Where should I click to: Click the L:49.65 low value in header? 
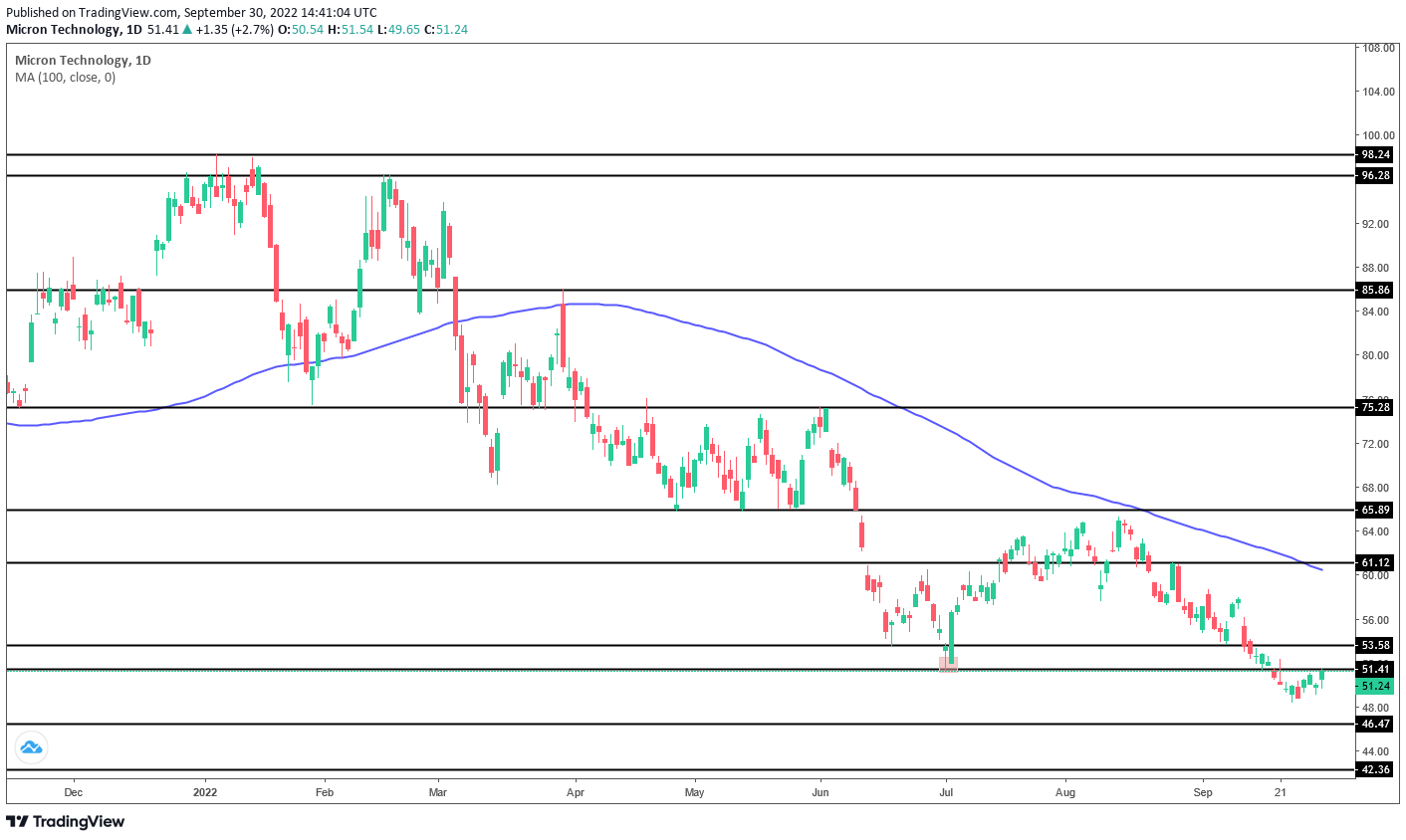tap(398, 30)
